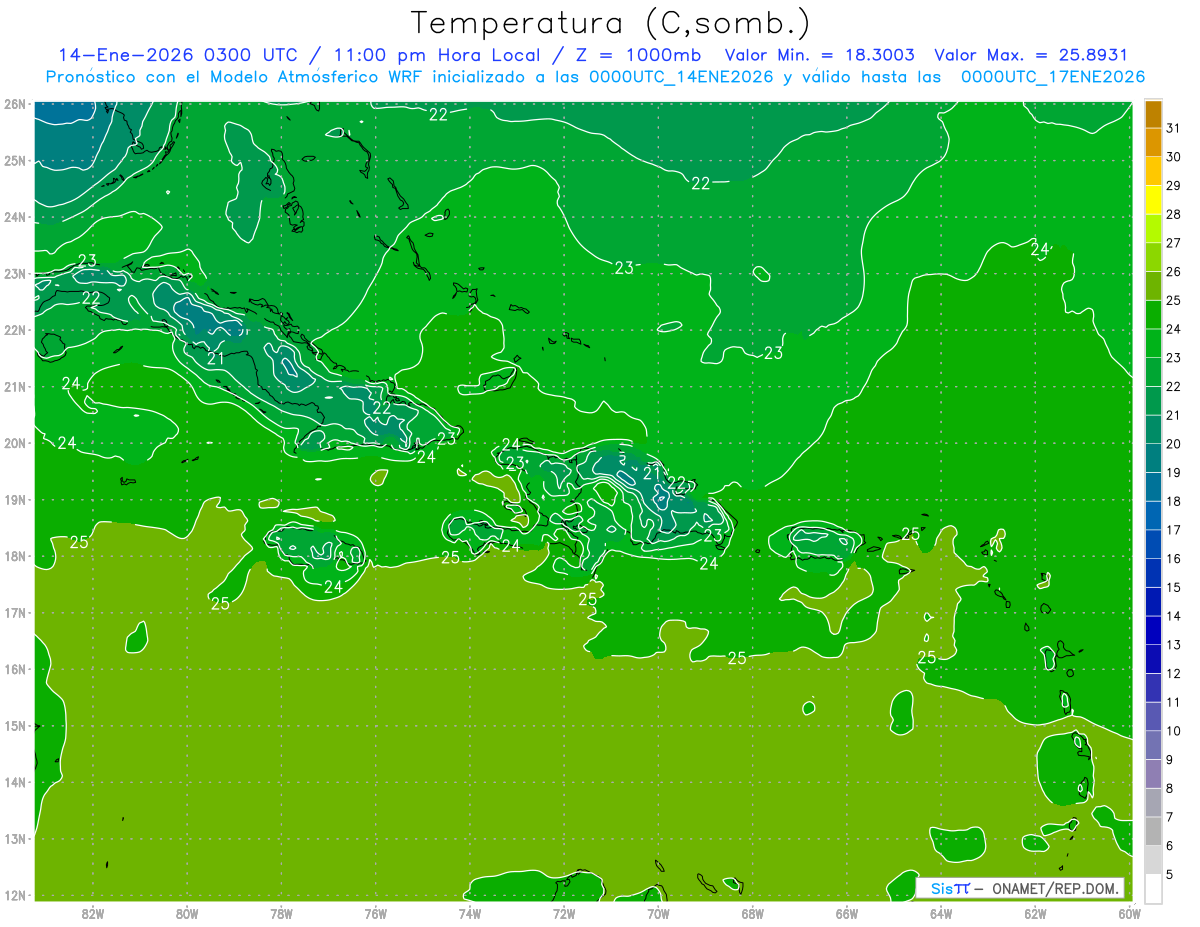
Task: Click the white 5 degree legend swatch
Action: coord(1153,888)
